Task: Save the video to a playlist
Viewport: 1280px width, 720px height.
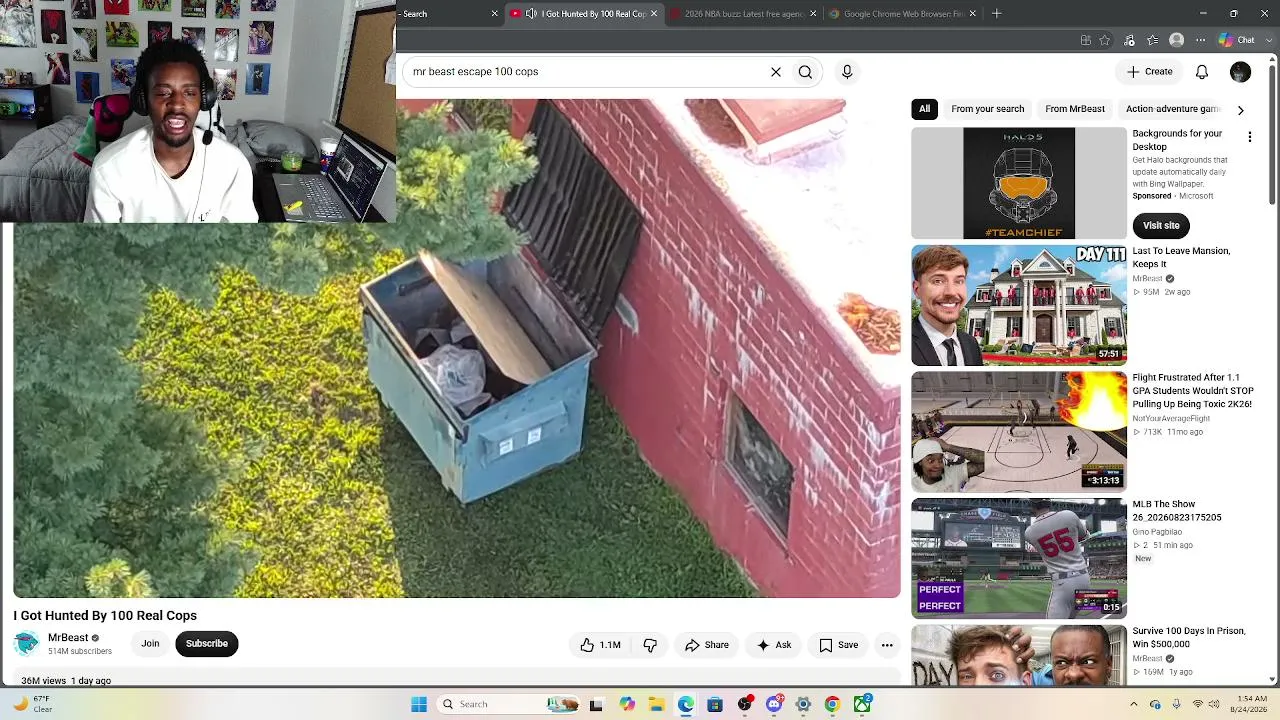Action: pos(839,645)
